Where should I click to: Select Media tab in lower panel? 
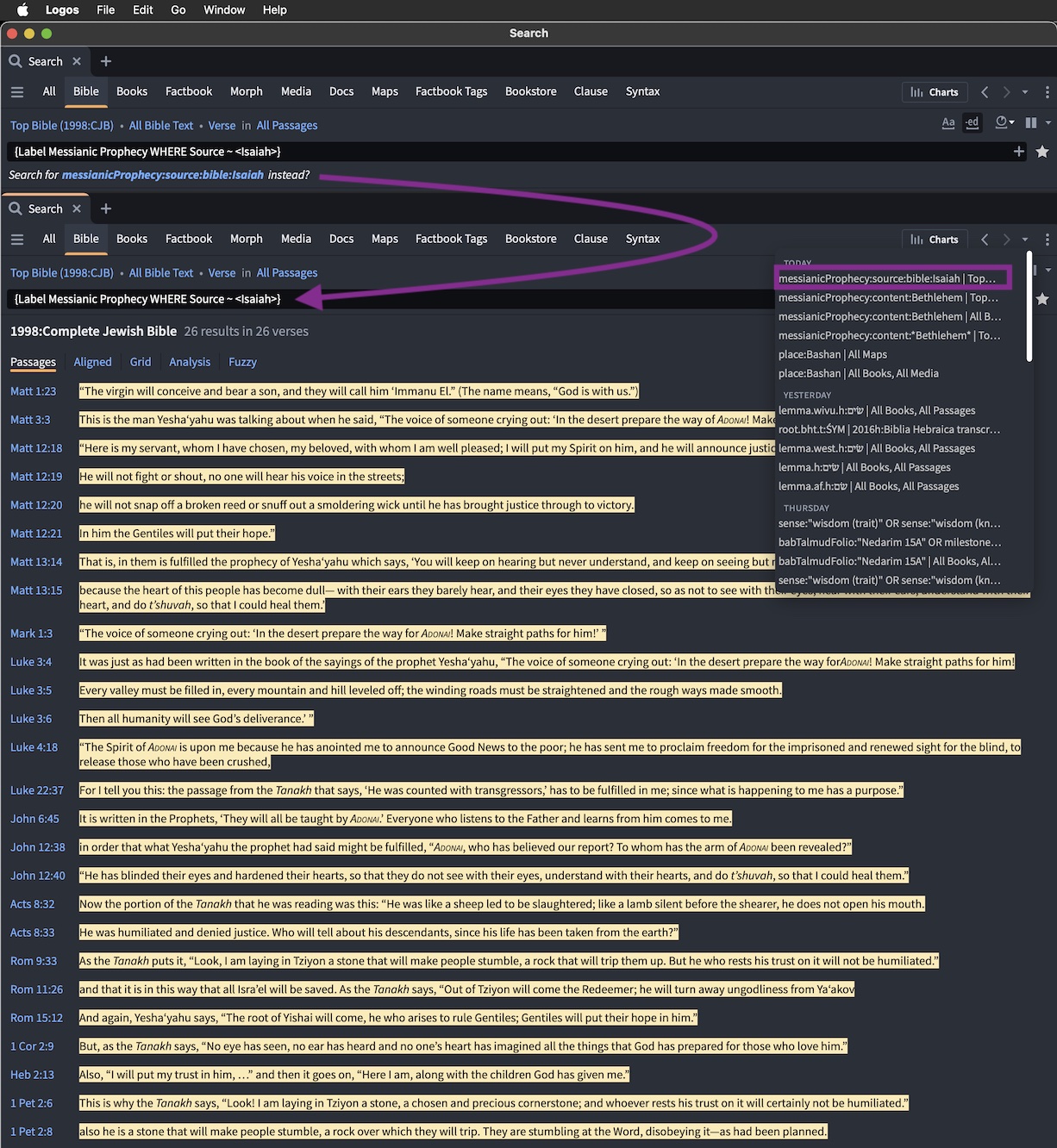coord(296,239)
